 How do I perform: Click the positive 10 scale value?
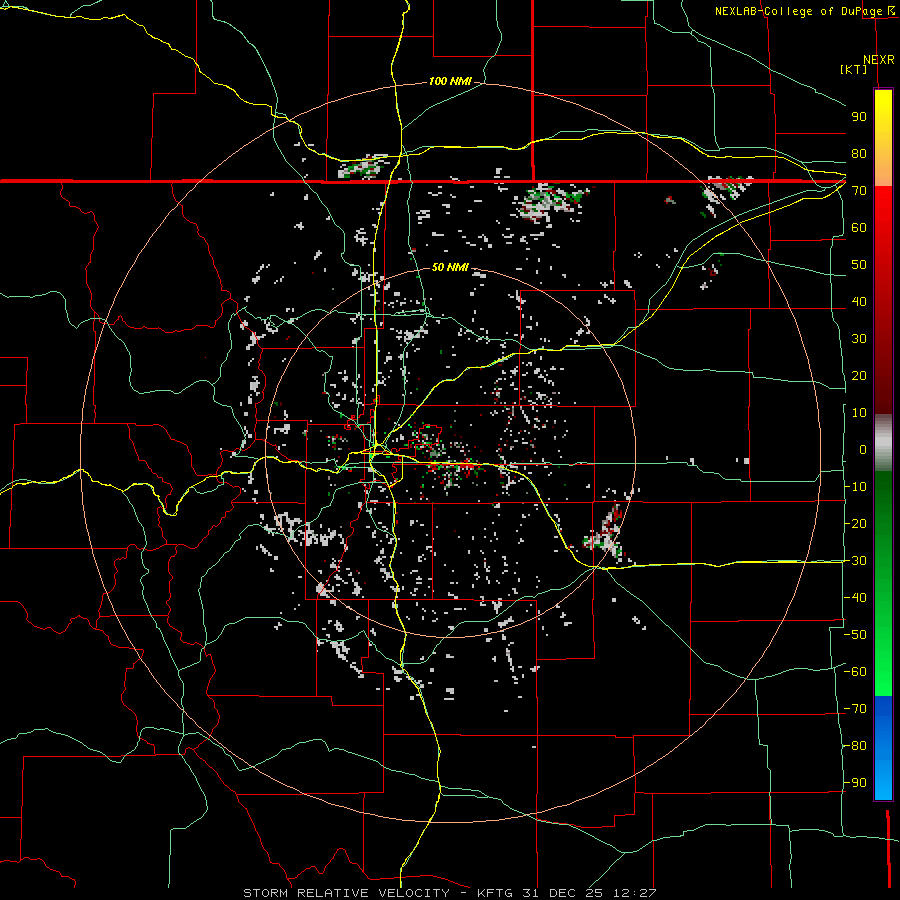click(x=859, y=413)
